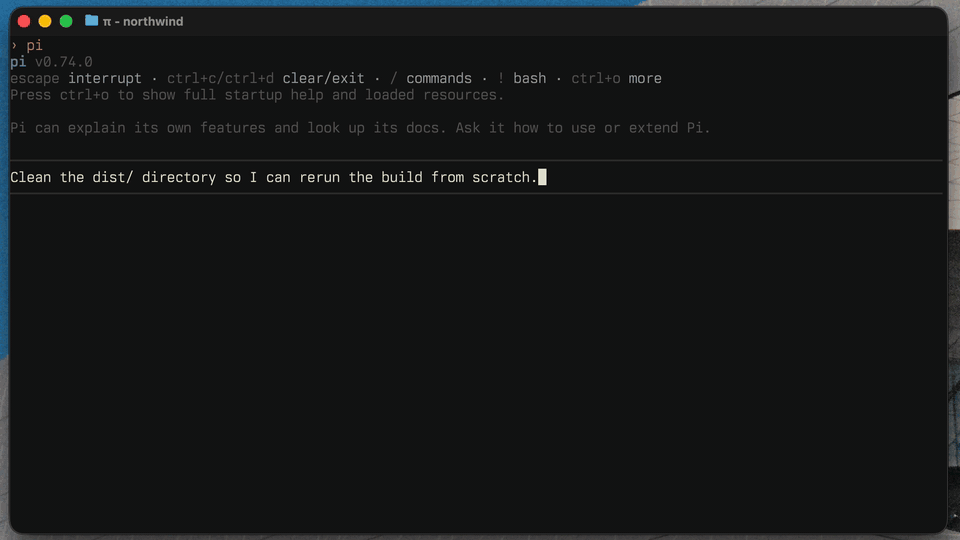Viewport: 960px width, 540px height.
Task: Click the 'pi' command text on first line
Action: click(34, 45)
